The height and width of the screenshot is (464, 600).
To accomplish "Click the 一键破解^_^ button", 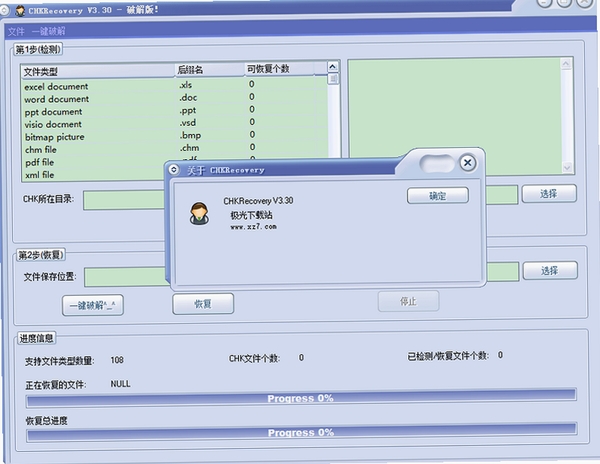I will coord(93,305).
